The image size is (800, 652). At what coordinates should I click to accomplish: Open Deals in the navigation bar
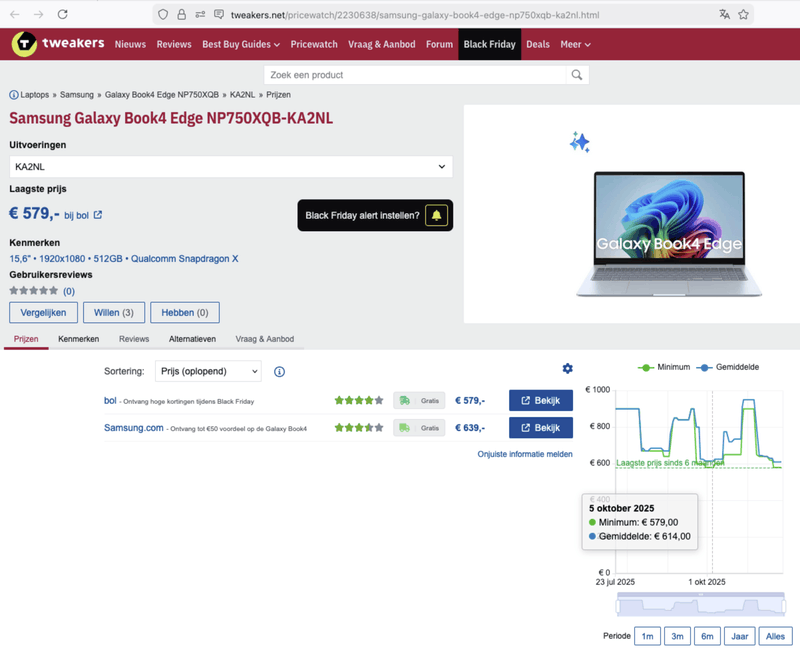point(538,44)
